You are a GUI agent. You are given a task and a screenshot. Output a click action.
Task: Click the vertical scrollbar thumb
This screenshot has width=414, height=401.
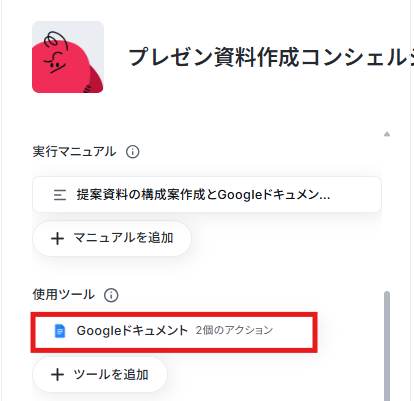coord(387,346)
